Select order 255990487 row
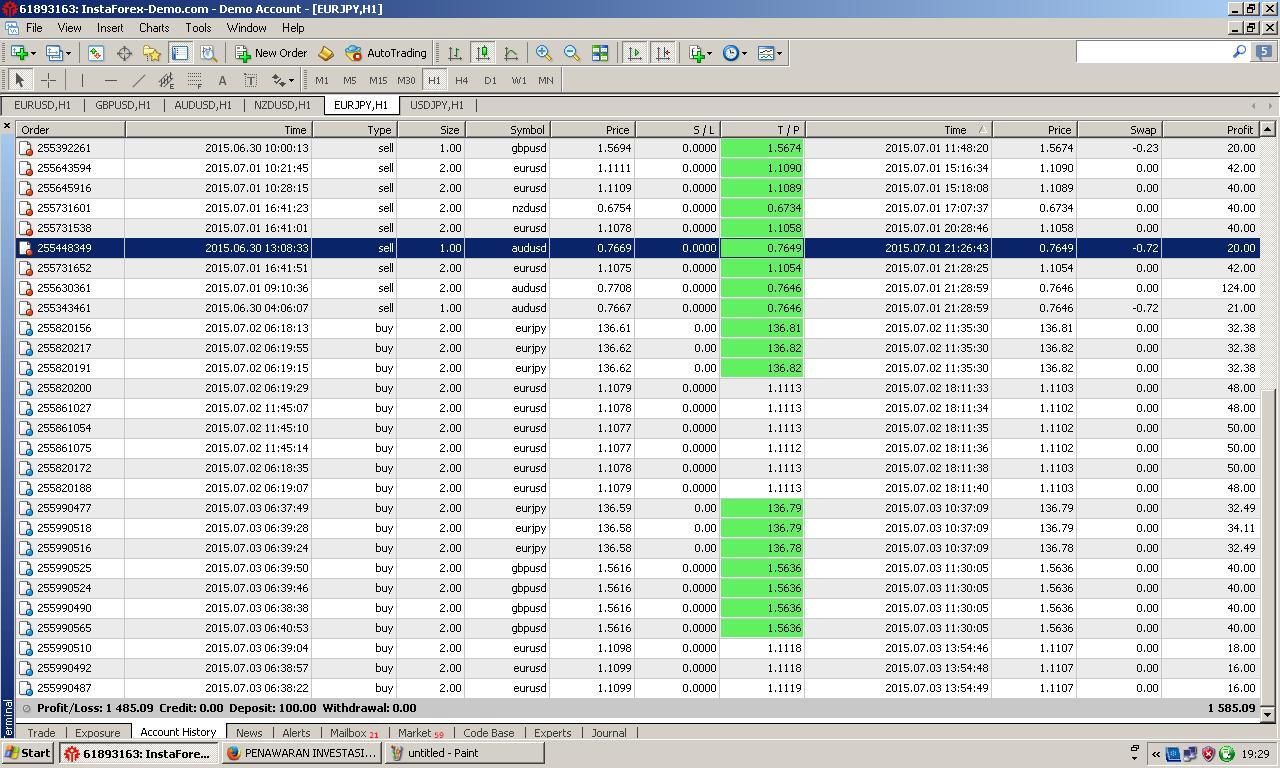 click(638, 688)
